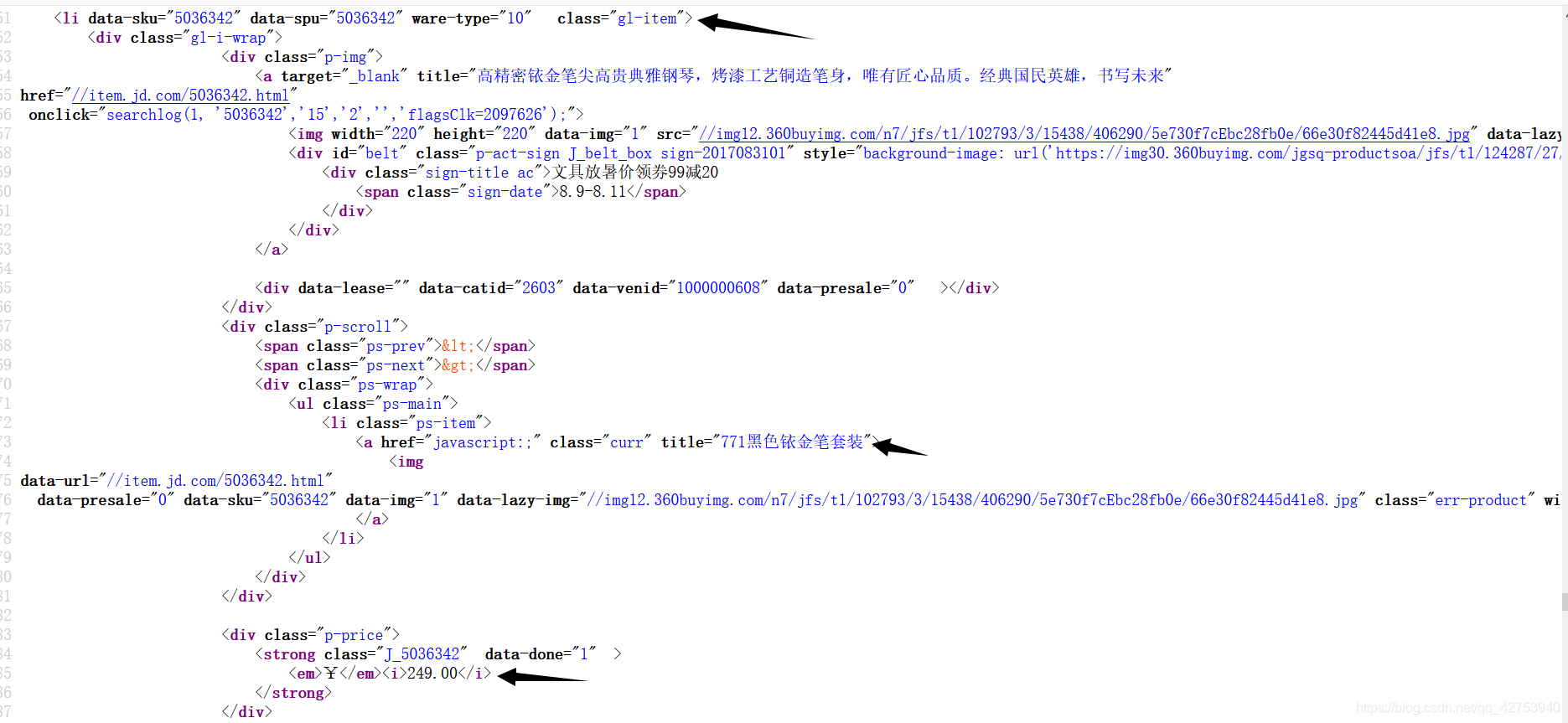Open the img12.360buyimg.com image src link
This screenshot has width=1568, height=723.
point(1084,134)
